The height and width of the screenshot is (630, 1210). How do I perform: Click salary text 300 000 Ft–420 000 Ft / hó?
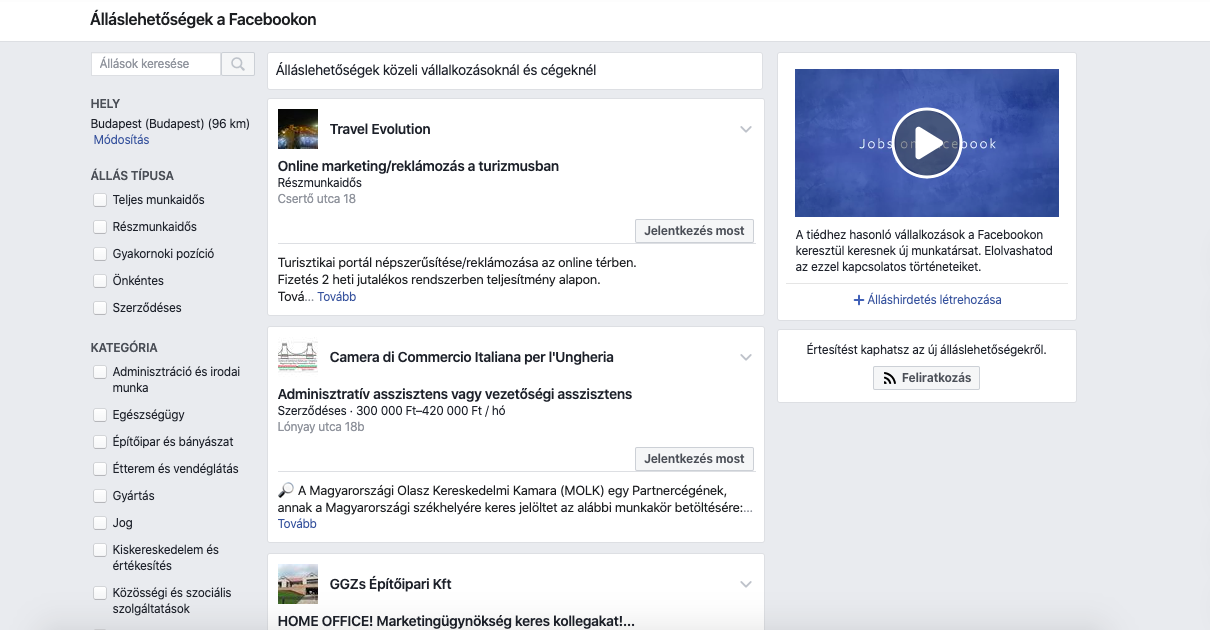[x=431, y=411]
